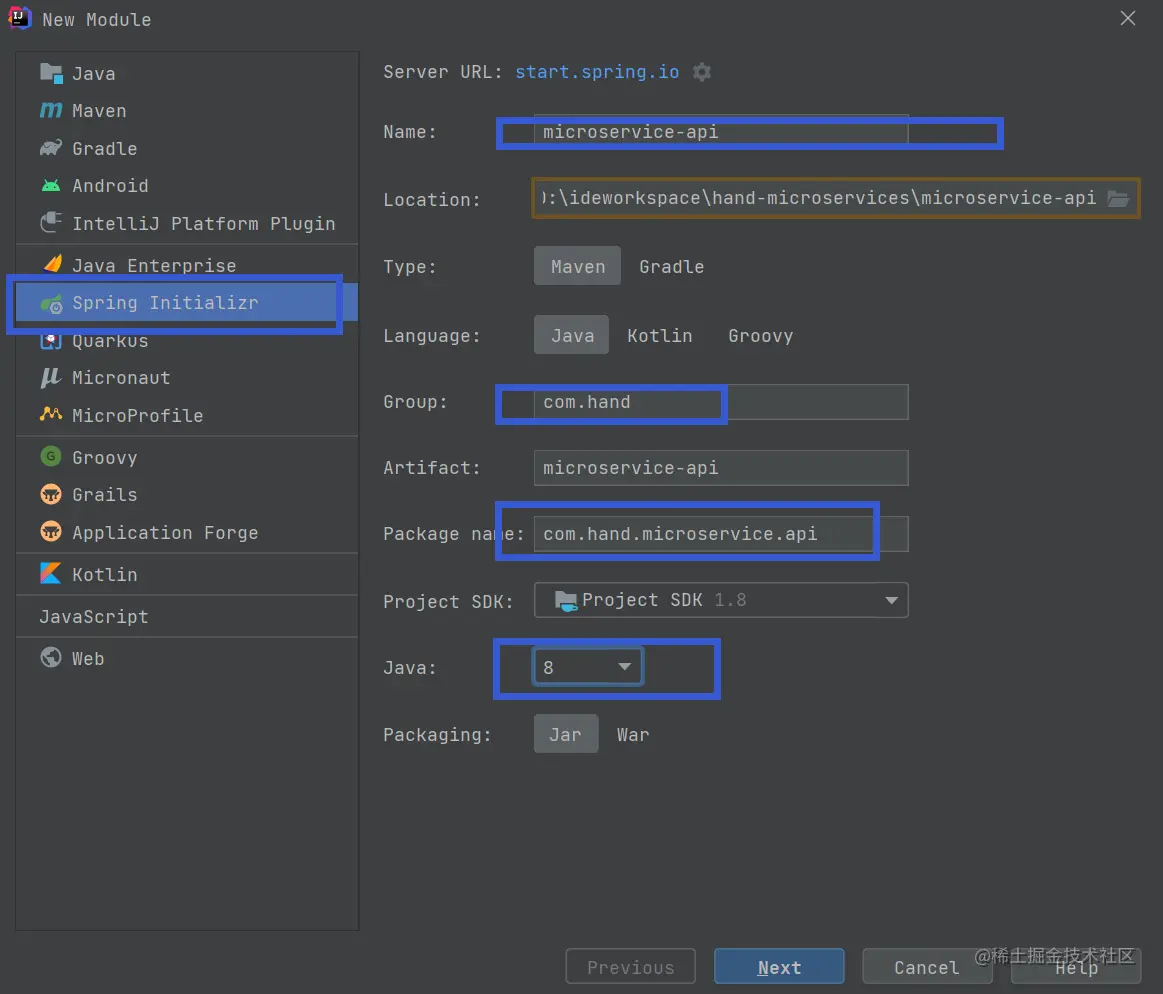This screenshot has width=1163, height=994.
Task: Select the Quarkus list entry text
Action: pos(111,340)
